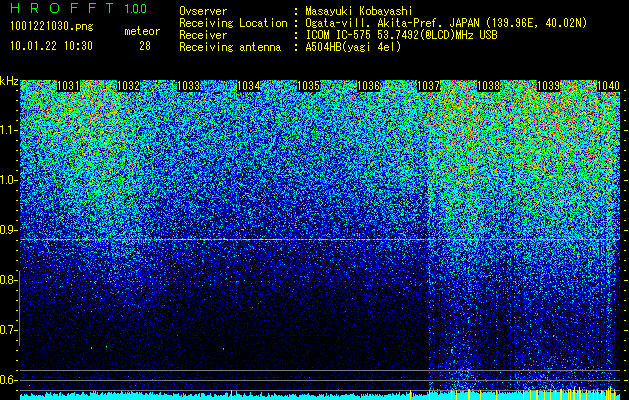Click the HROFFT title text

pyautogui.click(x=62, y=8)
